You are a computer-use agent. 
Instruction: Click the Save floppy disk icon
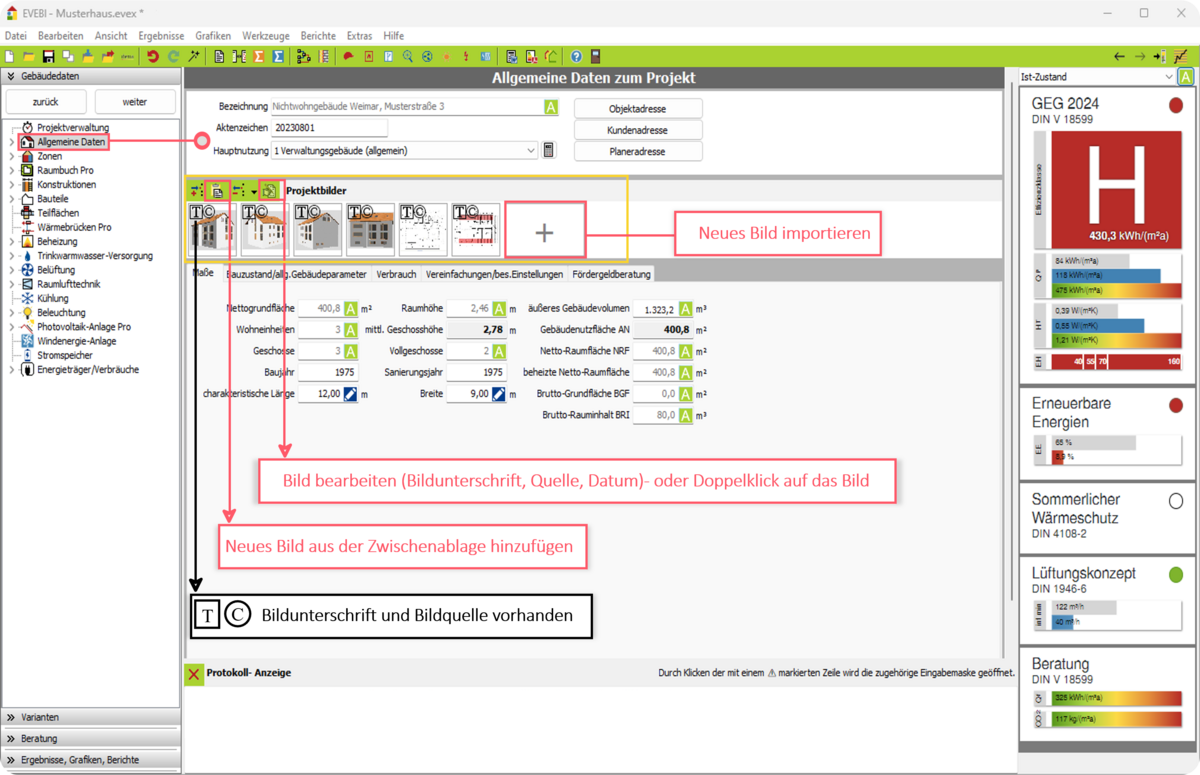point(48,57)
